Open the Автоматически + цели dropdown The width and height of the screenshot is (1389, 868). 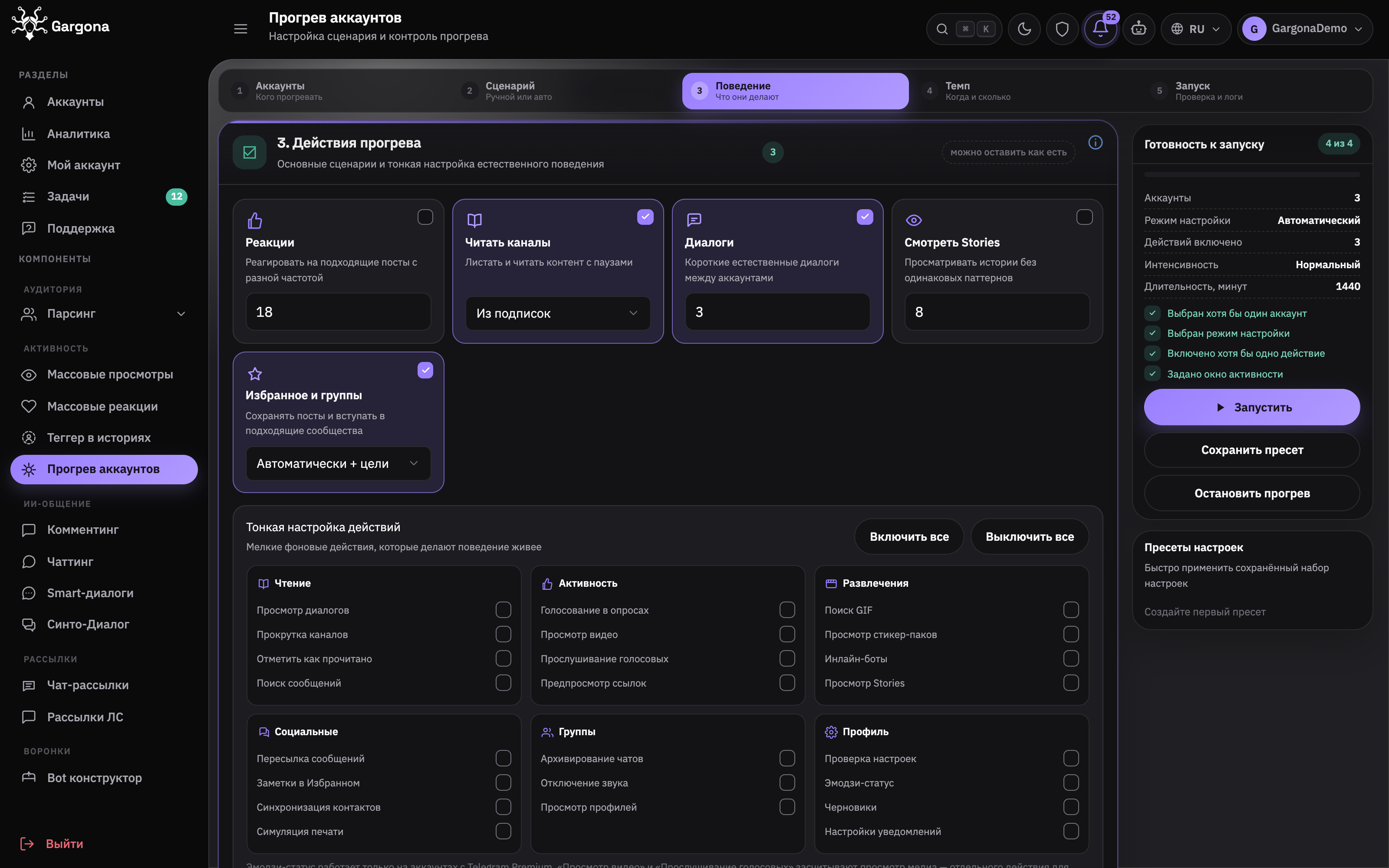tap(338, 463)
